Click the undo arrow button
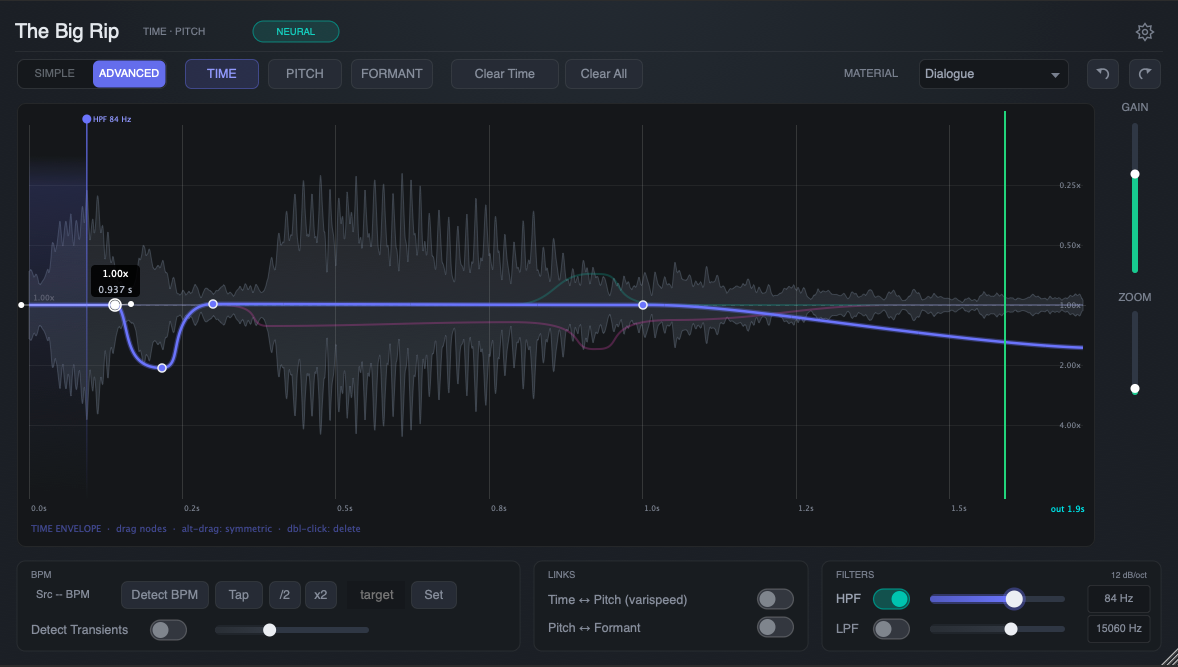This screenshot has height=667, width=1178. [1103, 74]
